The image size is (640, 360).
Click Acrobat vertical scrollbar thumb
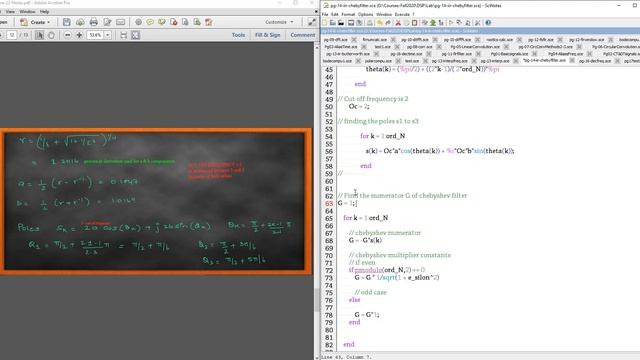[x=317, y=300]
